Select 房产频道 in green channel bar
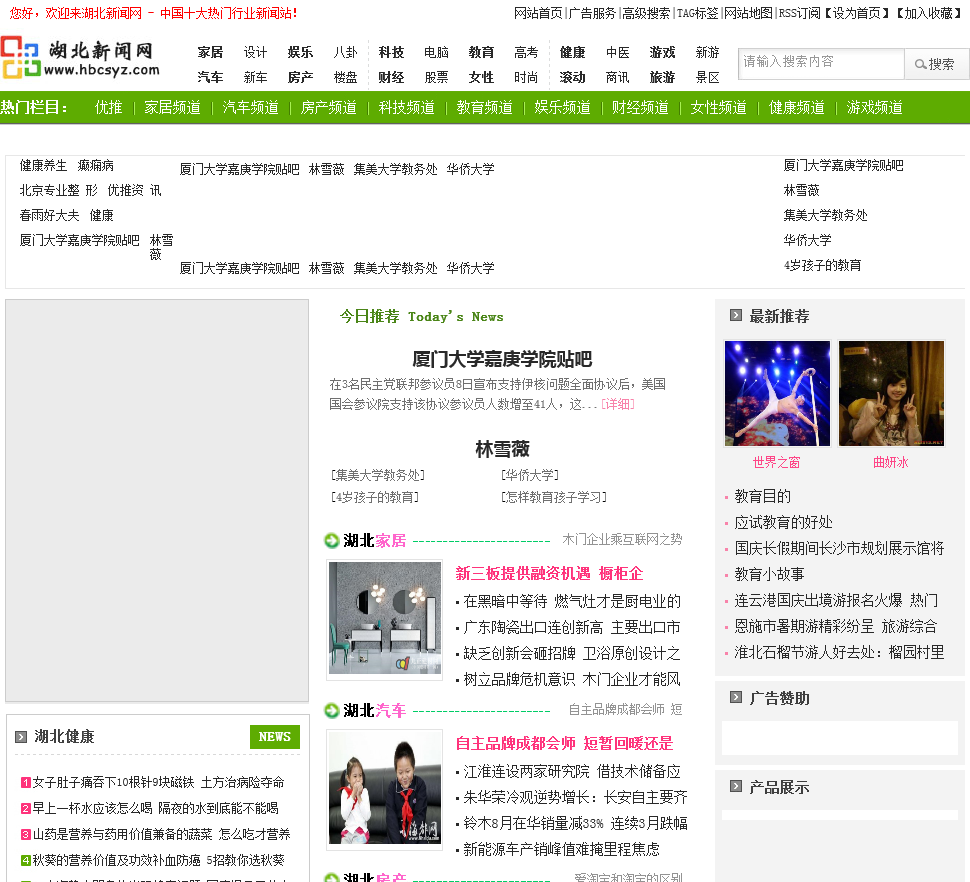The width and height of the screenshot is (970, 882). coord(328,107)
